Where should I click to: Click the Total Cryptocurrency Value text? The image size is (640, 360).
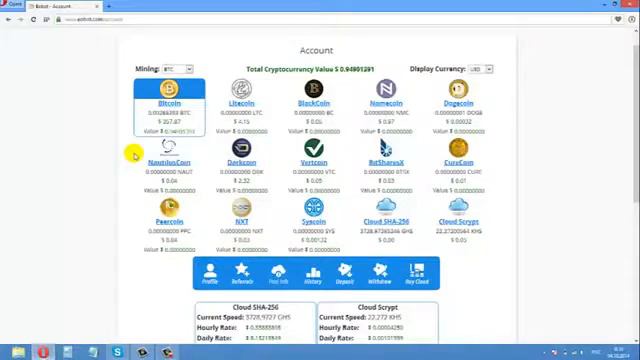click(310, 69)
